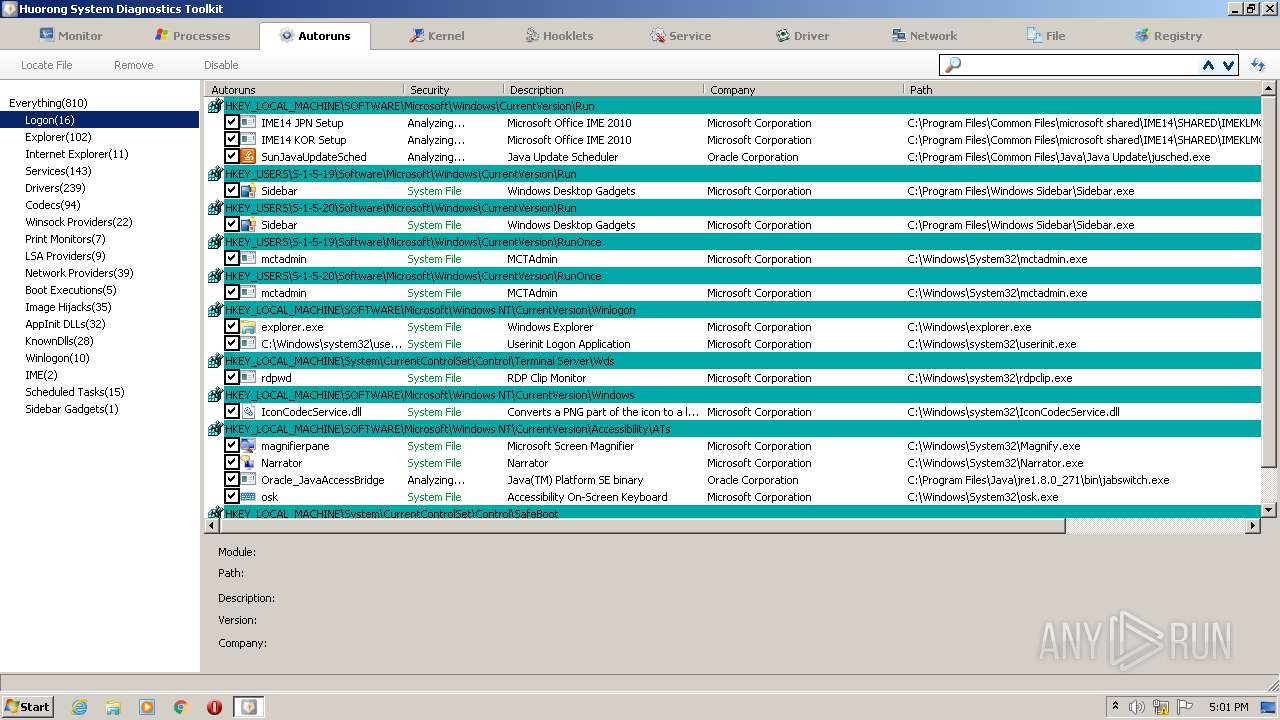The height and width of the screenshot is (720, 1280).
Task: Switch to the File tab
Action: click(1046, 35)
